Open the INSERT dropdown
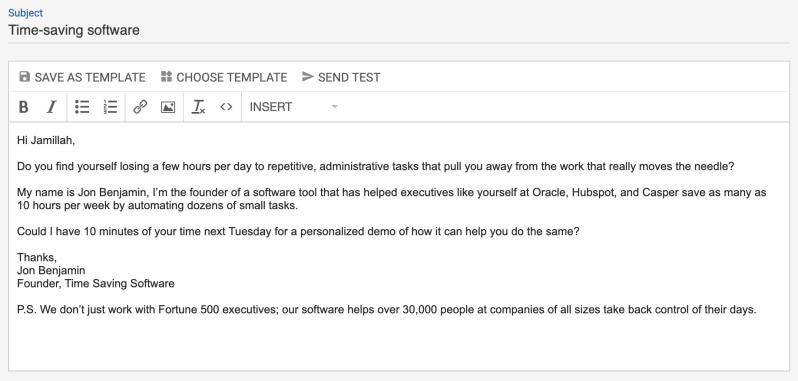 click(x=293, y=107)
